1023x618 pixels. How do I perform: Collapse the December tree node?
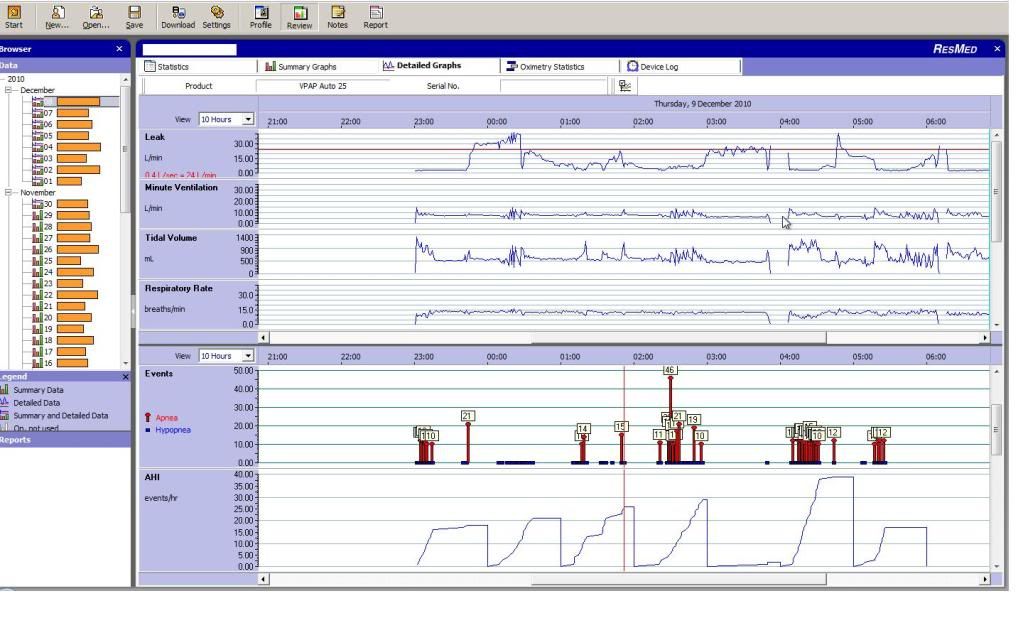tap(8, 90)
